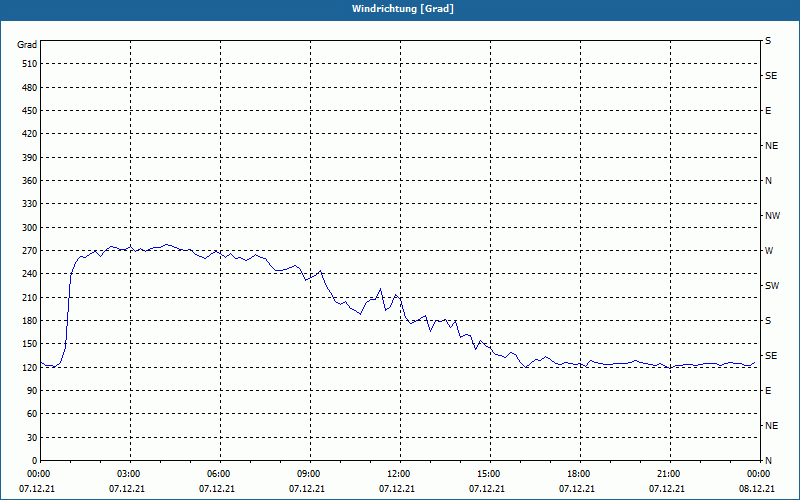Click the 03:00 time label

[x=129, y=474]
